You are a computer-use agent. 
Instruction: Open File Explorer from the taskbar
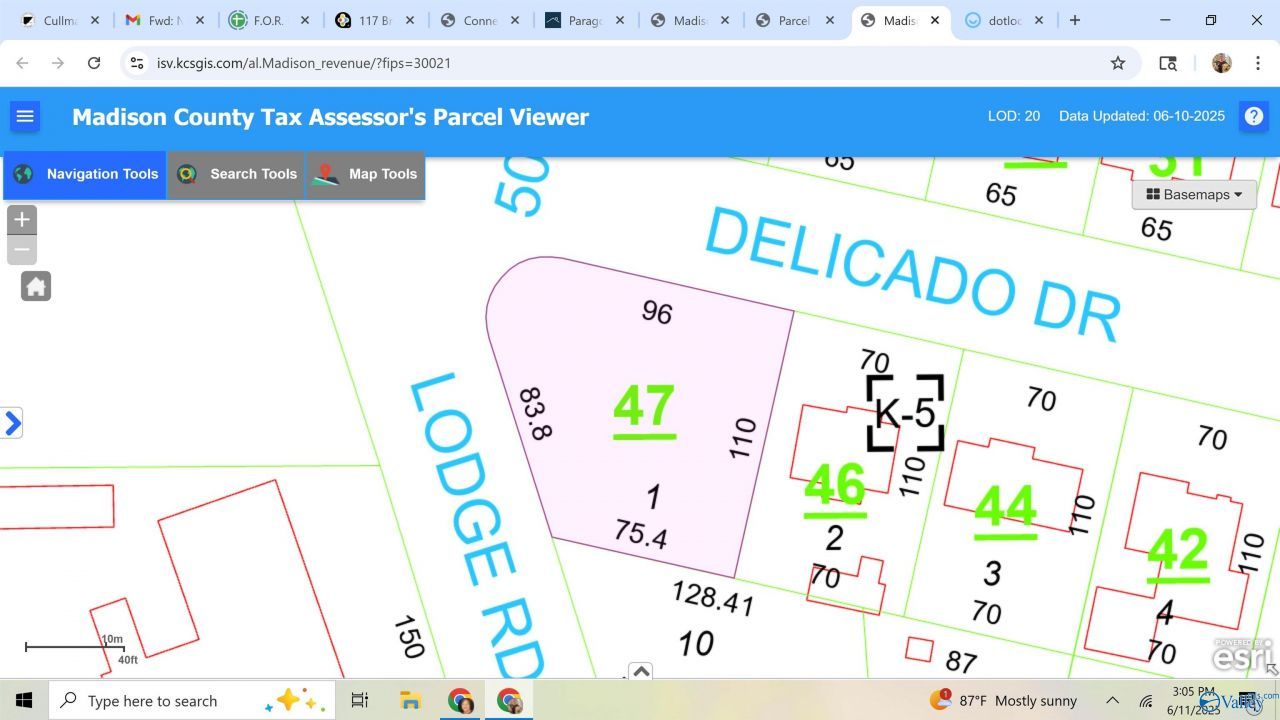(410, 700)
